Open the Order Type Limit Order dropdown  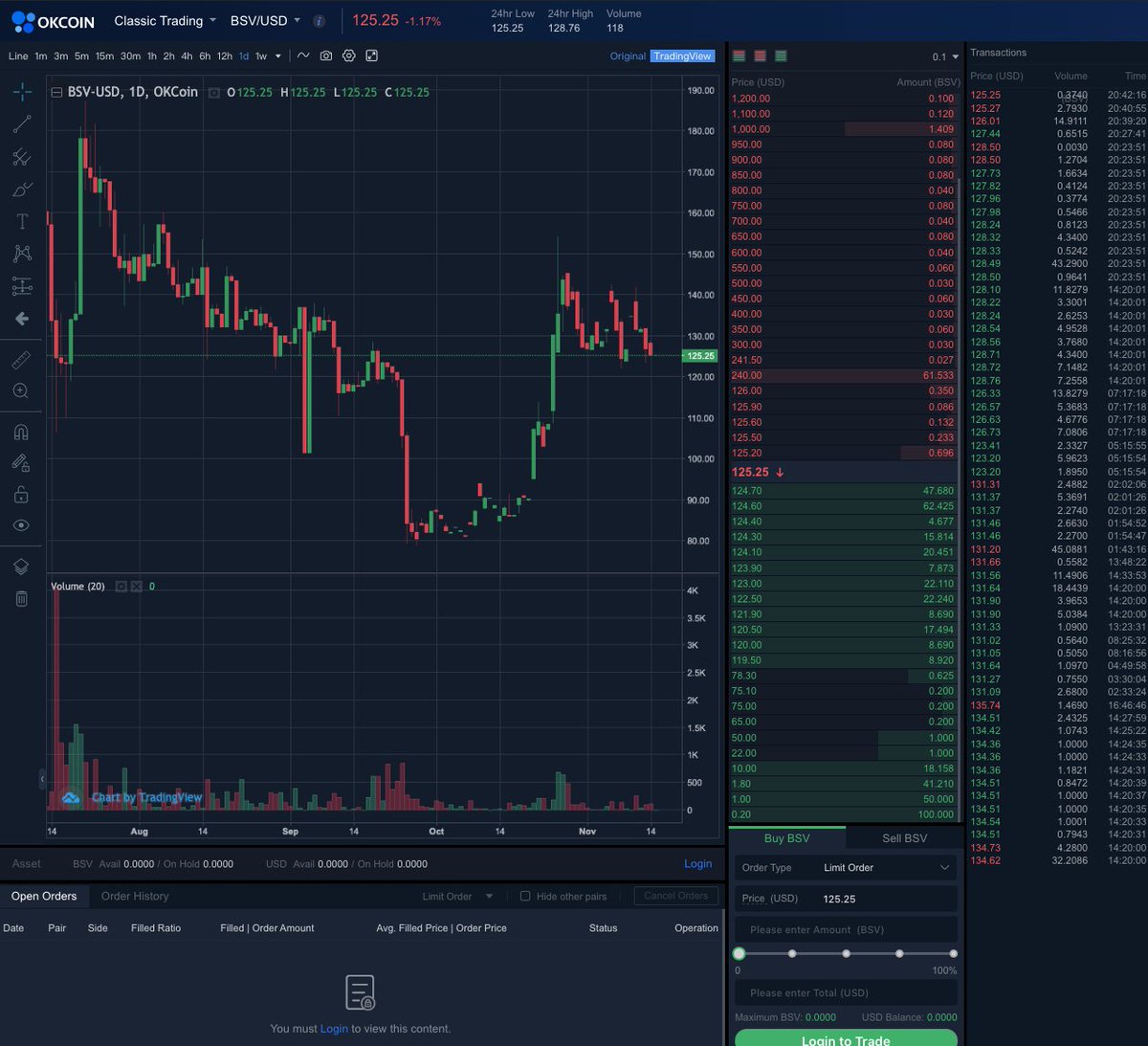tap(846, 868)
